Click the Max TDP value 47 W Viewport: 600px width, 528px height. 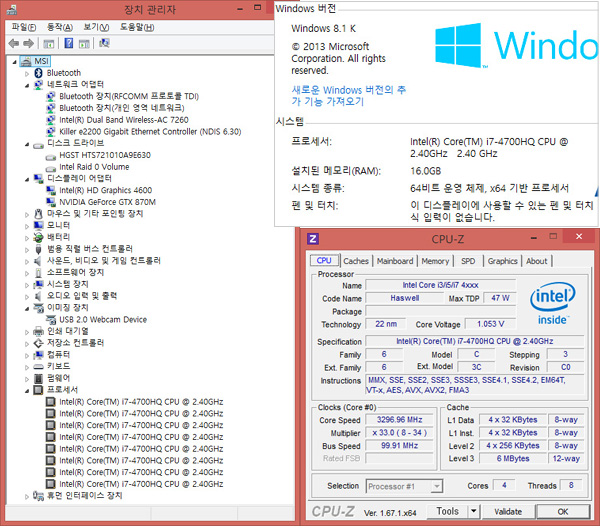coord(500,298)
